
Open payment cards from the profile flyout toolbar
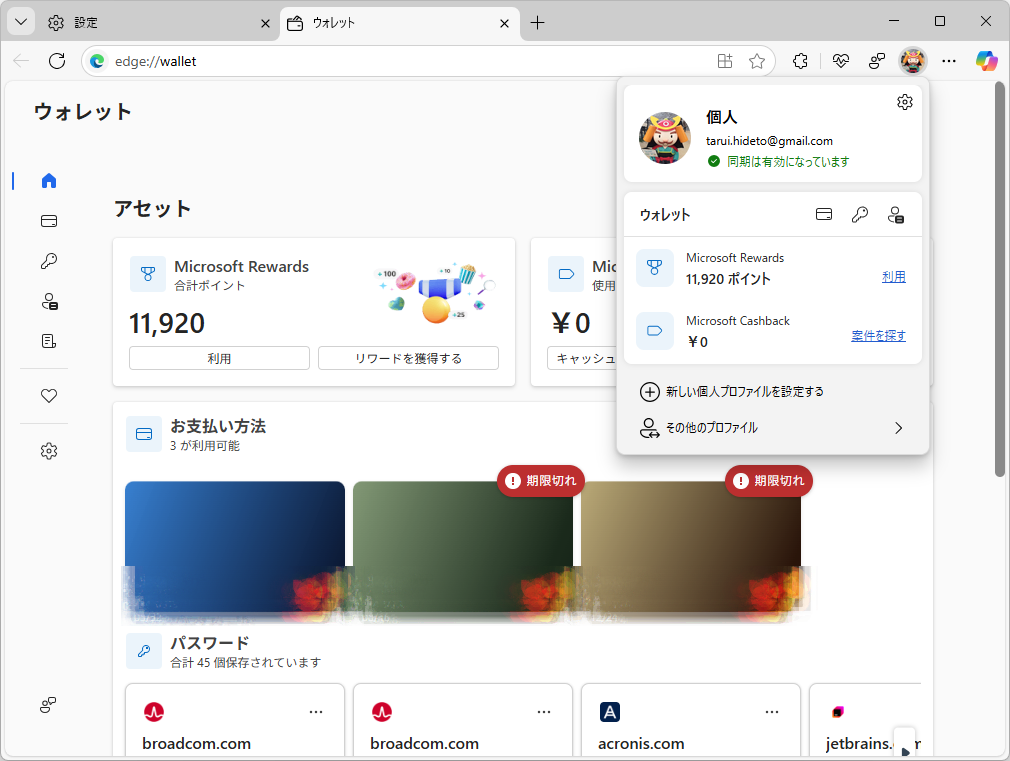(x=823, y=214)
